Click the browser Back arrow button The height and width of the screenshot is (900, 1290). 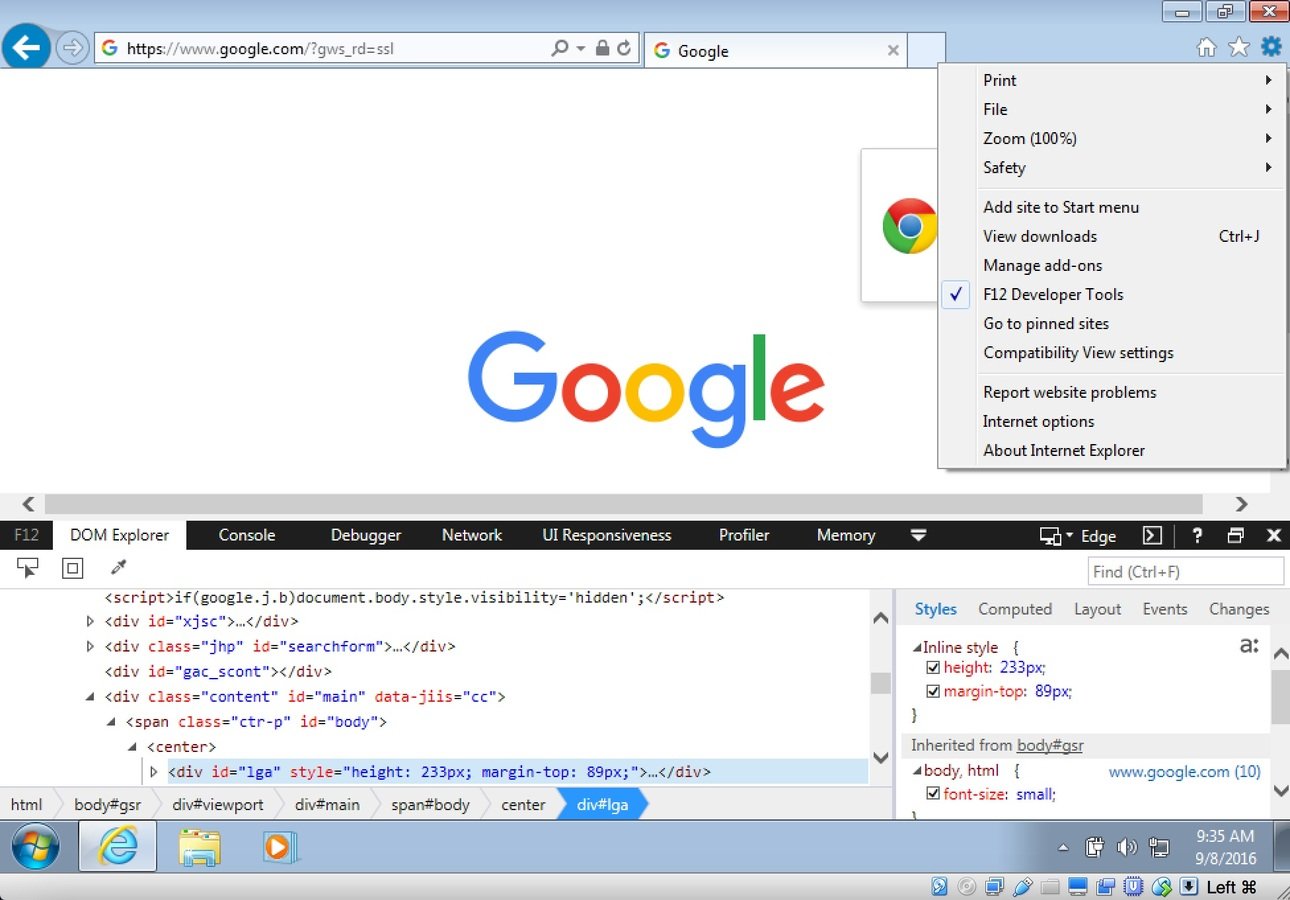pyautogui.click(x=27, y=47)
